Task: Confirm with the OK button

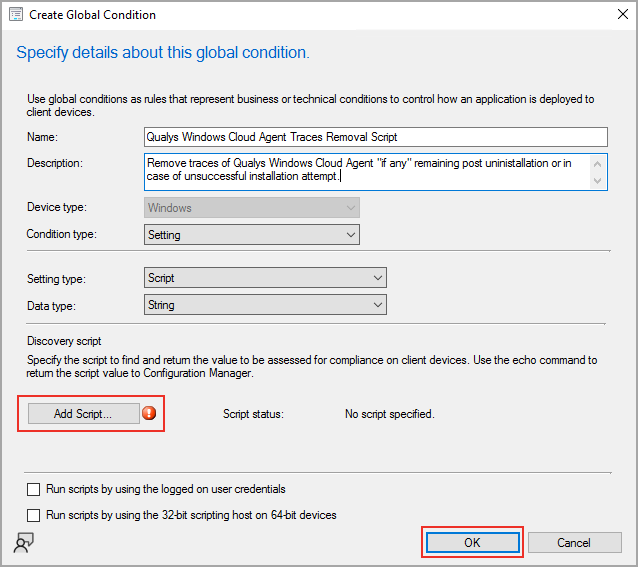Action: pyautogui.click(x=472, y=543)
